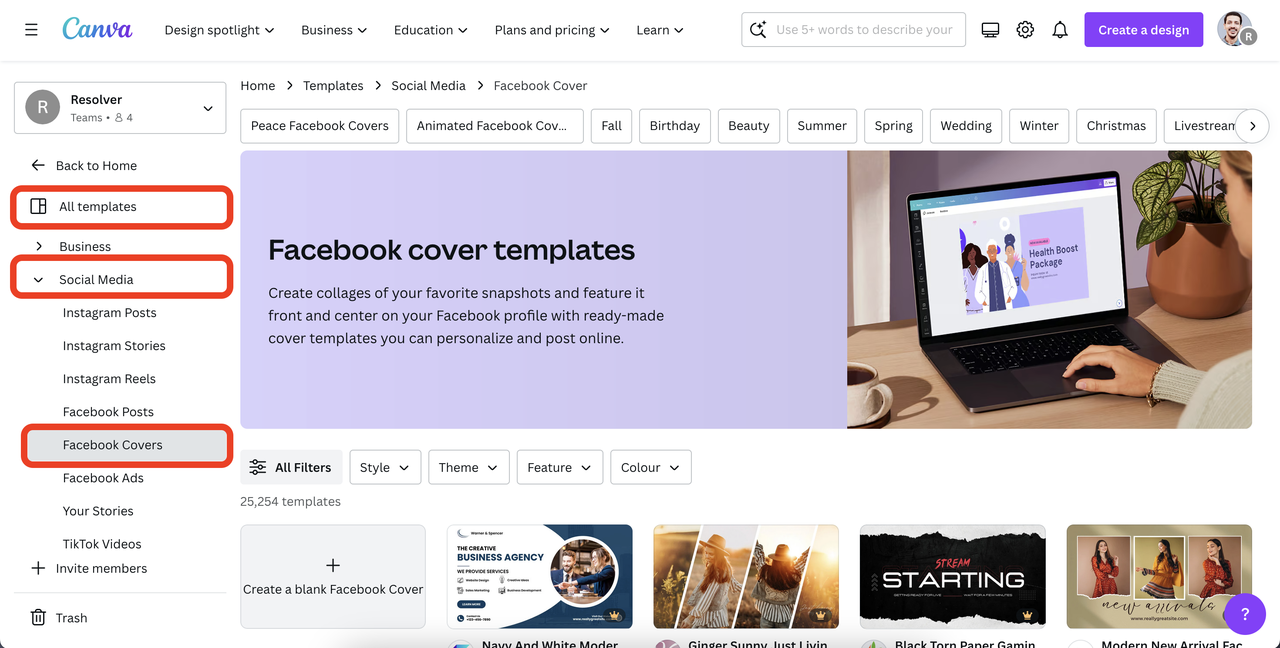1280x648 pixels.
Task: Select the Beauty category chip
Action: [x=749, y=126]
